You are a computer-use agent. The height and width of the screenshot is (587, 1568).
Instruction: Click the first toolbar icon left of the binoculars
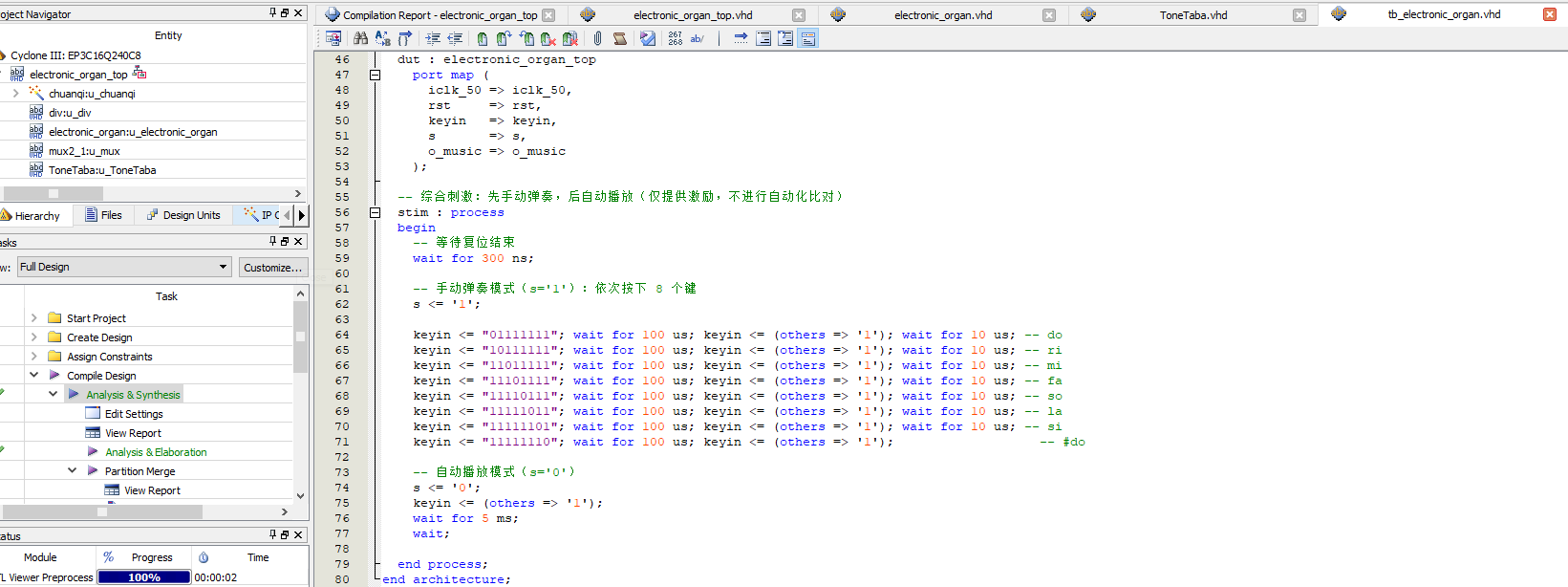(x=333, y=38)
